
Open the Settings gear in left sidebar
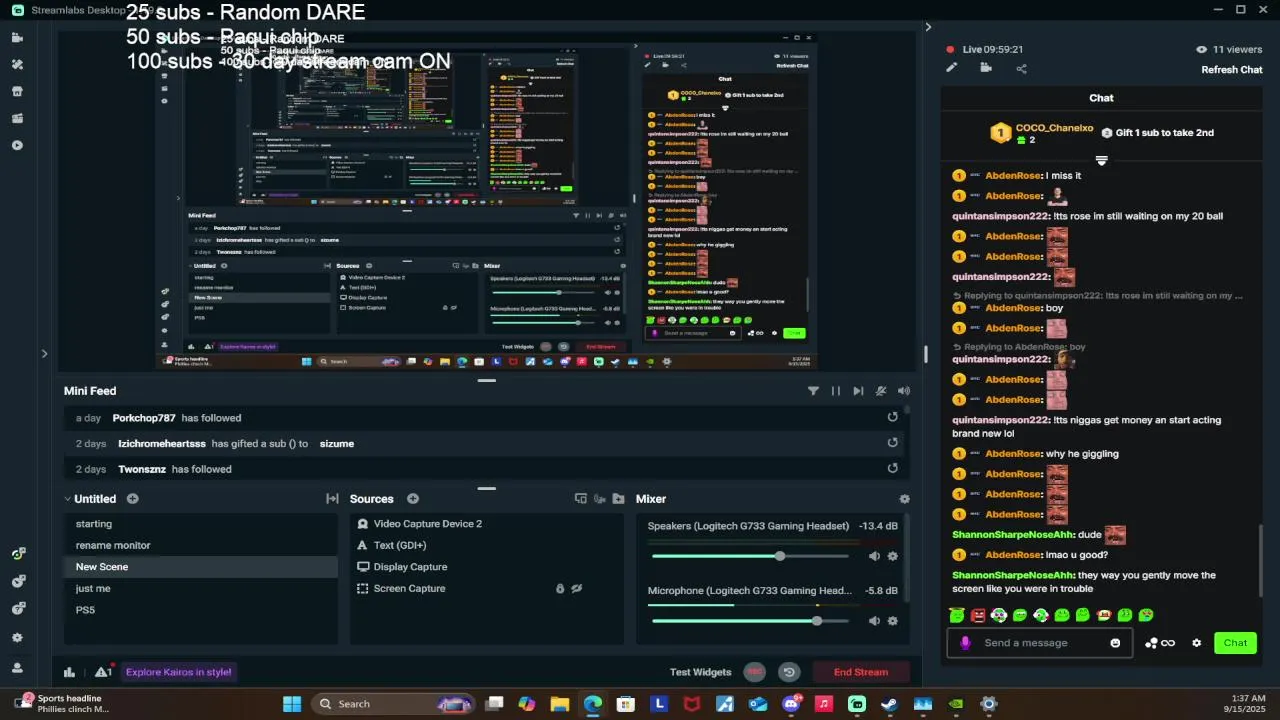pos(17,637)
